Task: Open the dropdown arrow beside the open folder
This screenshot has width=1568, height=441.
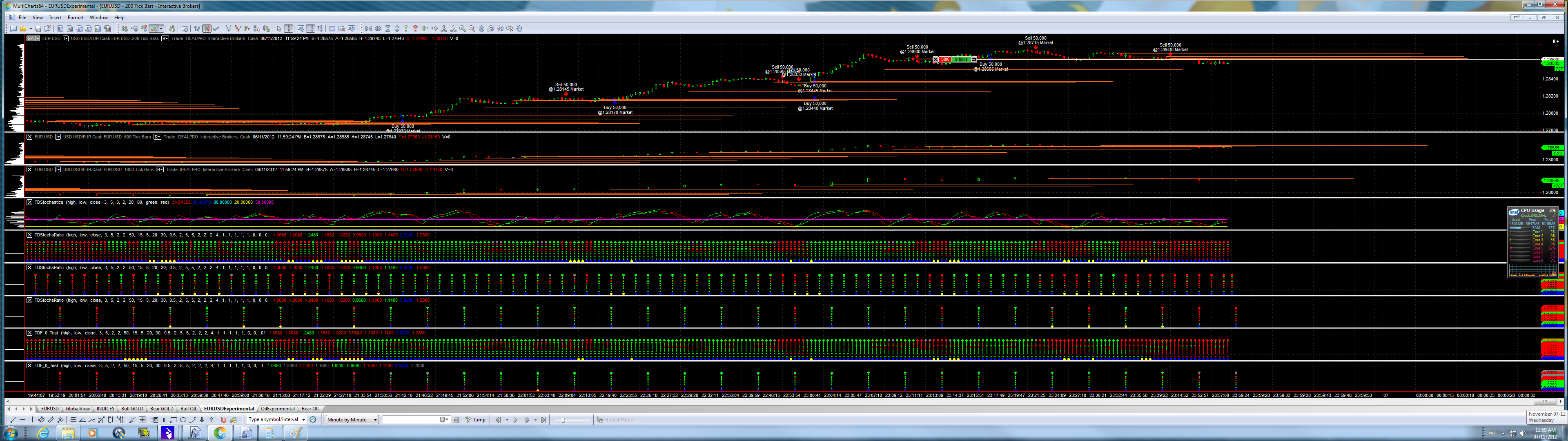Action: [x=31, y=29]
